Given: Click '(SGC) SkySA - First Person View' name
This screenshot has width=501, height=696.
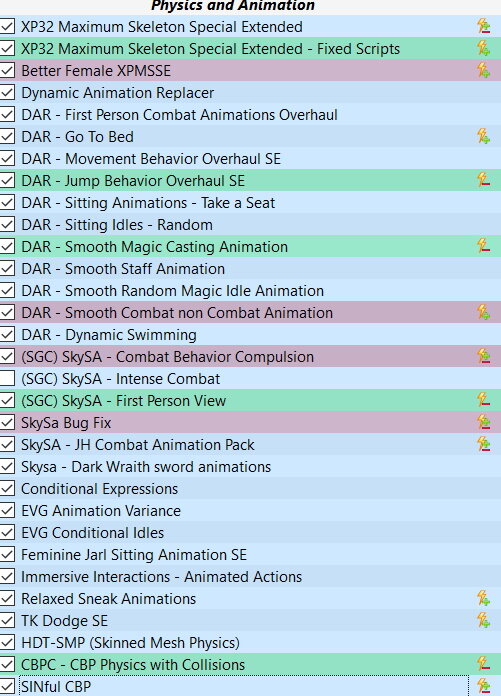Looking at the screenshot, I should 124,401.
